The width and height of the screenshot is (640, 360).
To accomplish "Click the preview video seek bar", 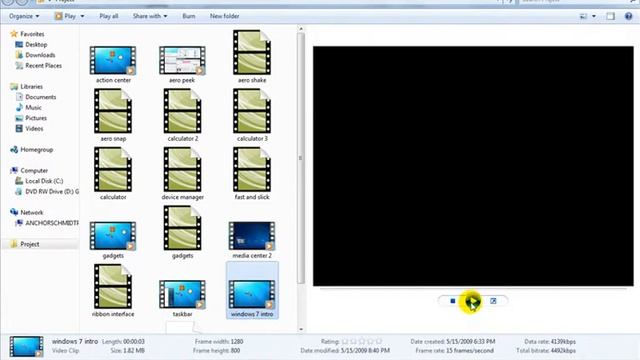I will click(473, 289).
